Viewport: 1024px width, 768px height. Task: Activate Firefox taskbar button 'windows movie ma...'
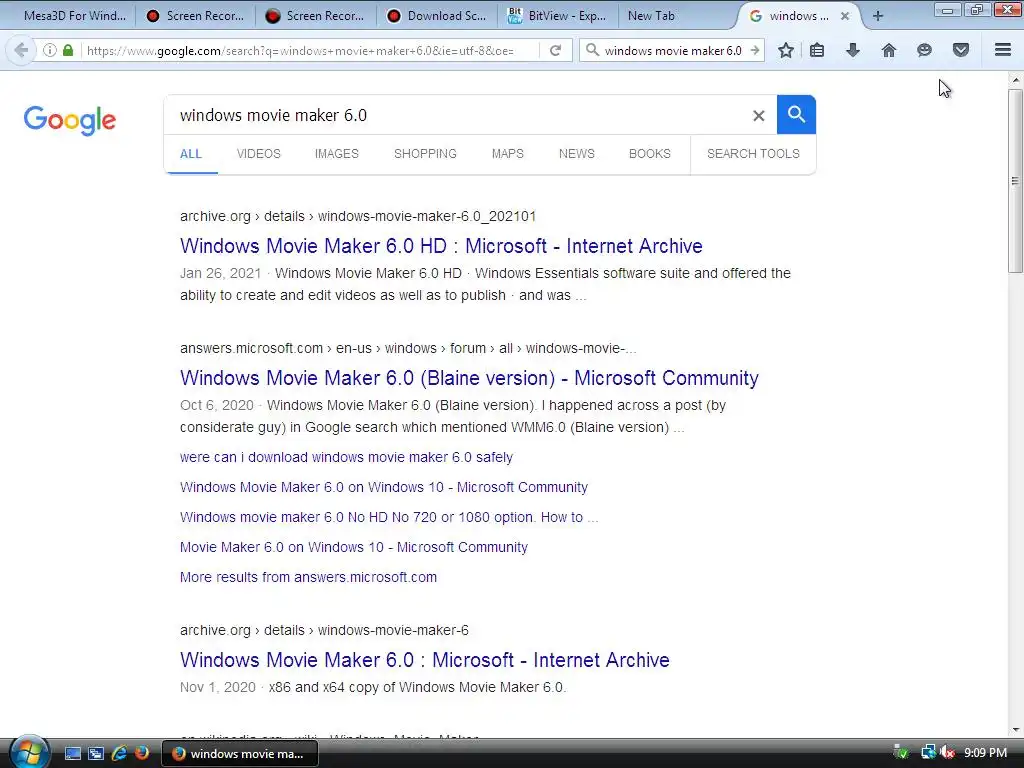pyautogui.click(x=240, y=754)
